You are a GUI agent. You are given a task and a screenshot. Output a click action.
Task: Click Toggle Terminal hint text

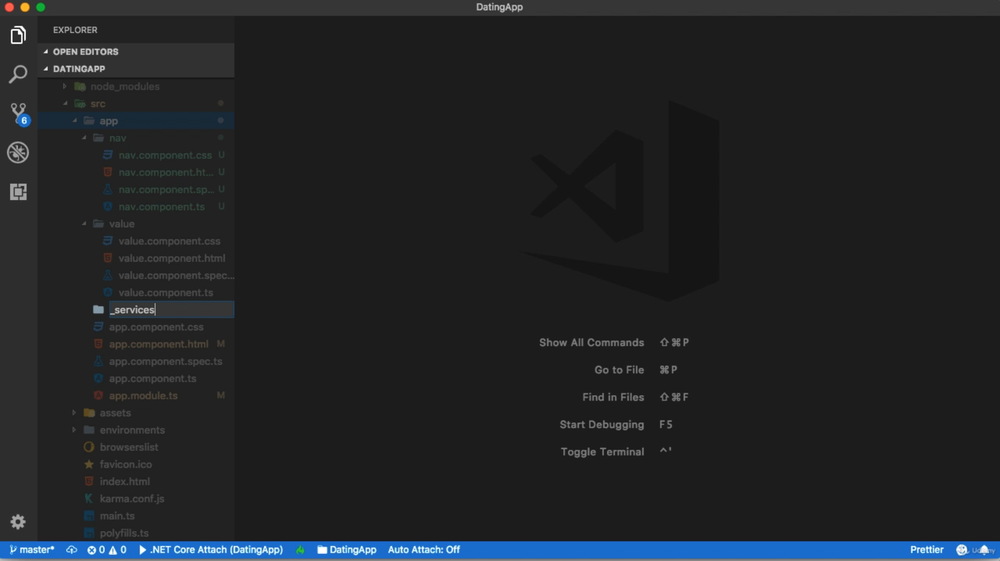(x=602, y=452)
